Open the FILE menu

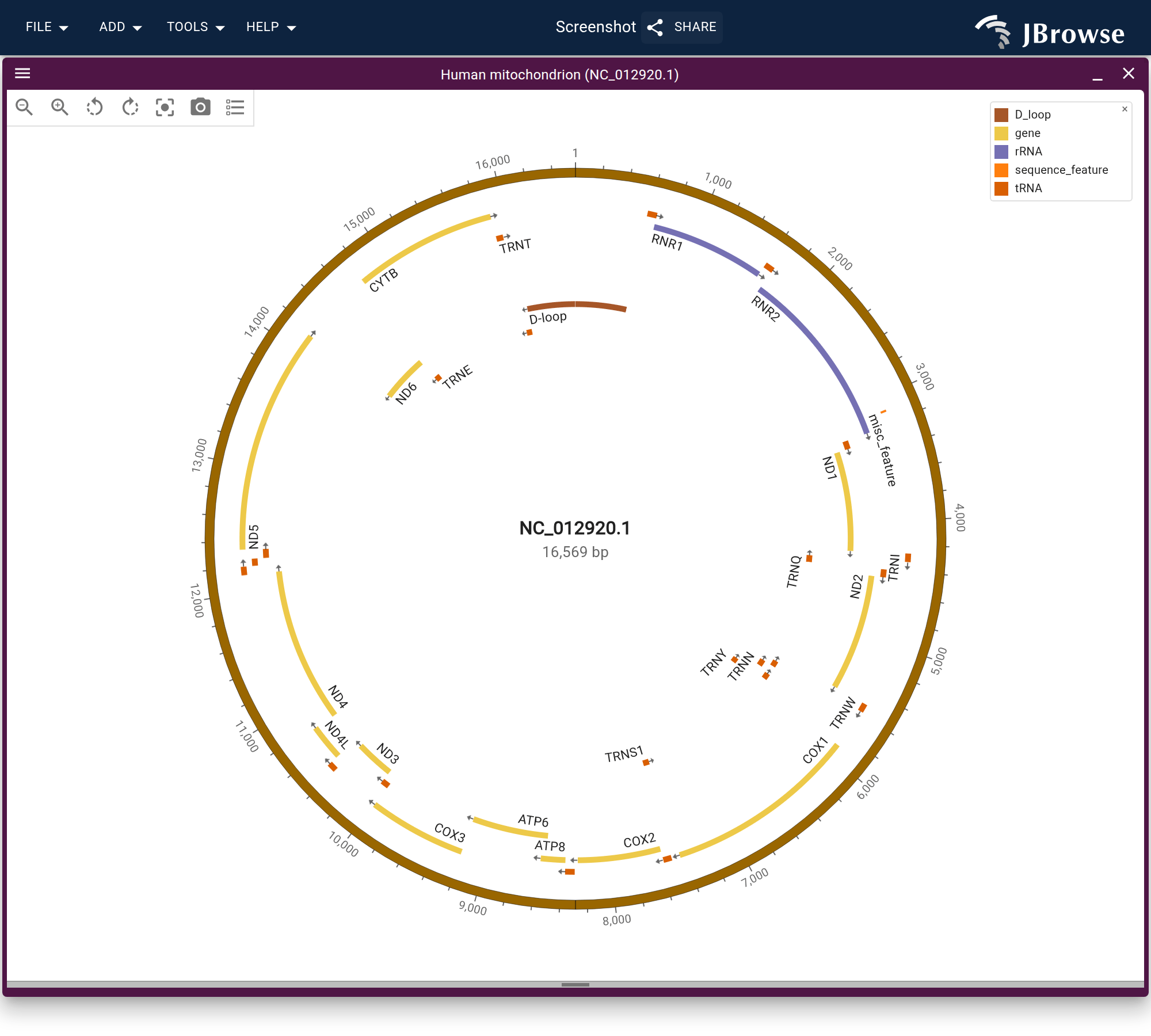click(47, 27)
